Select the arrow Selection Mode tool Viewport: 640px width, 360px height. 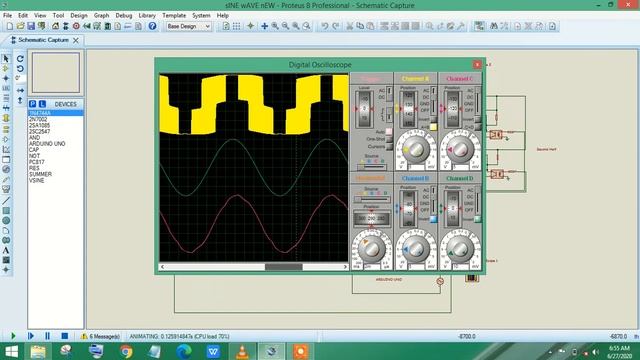coord(6,59)
